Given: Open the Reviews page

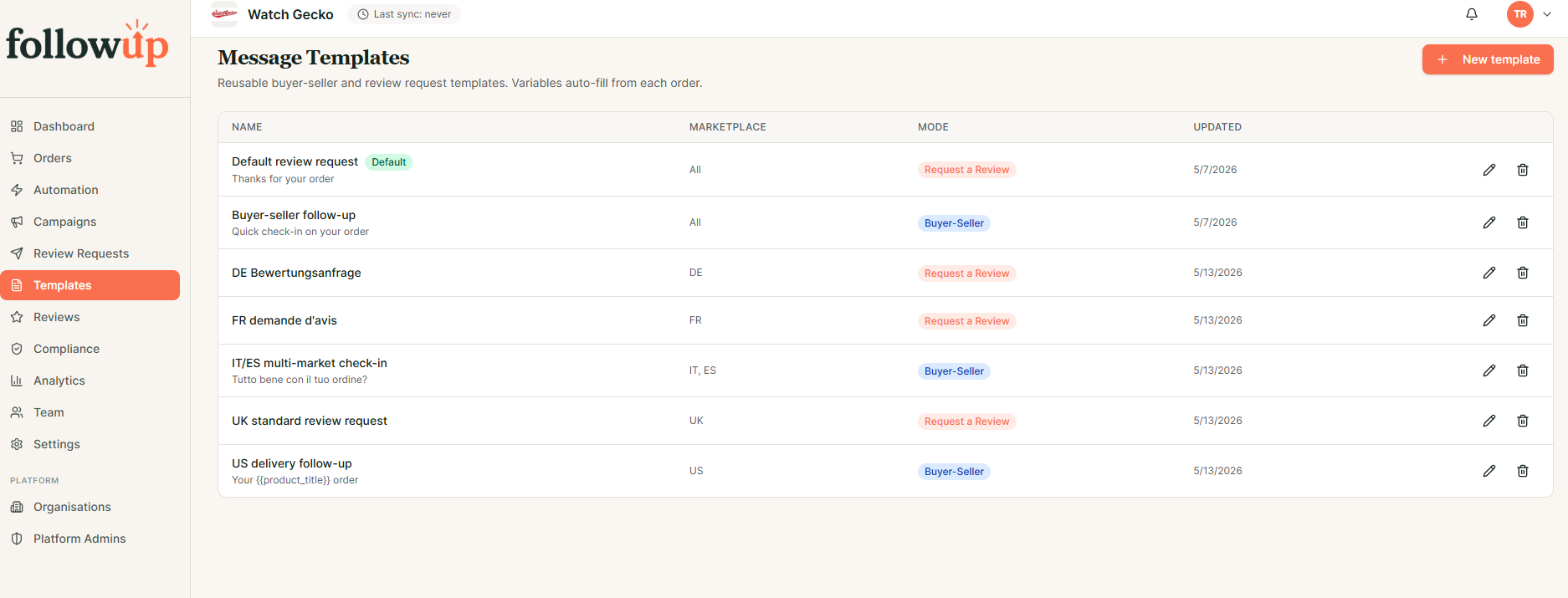Looking at the screenshot, I should [90, 317].
